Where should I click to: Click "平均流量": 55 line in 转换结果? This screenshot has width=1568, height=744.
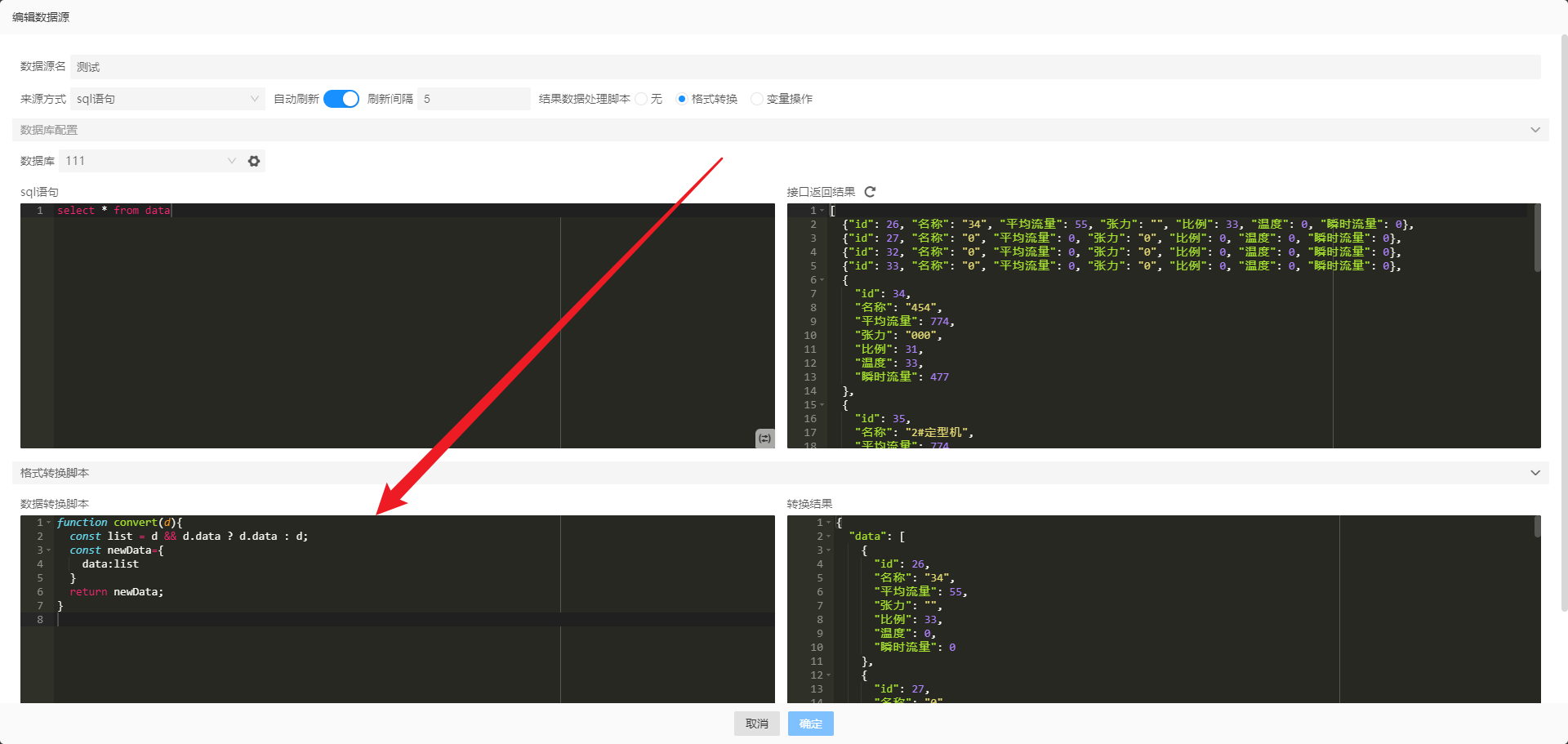pos(920,592)
